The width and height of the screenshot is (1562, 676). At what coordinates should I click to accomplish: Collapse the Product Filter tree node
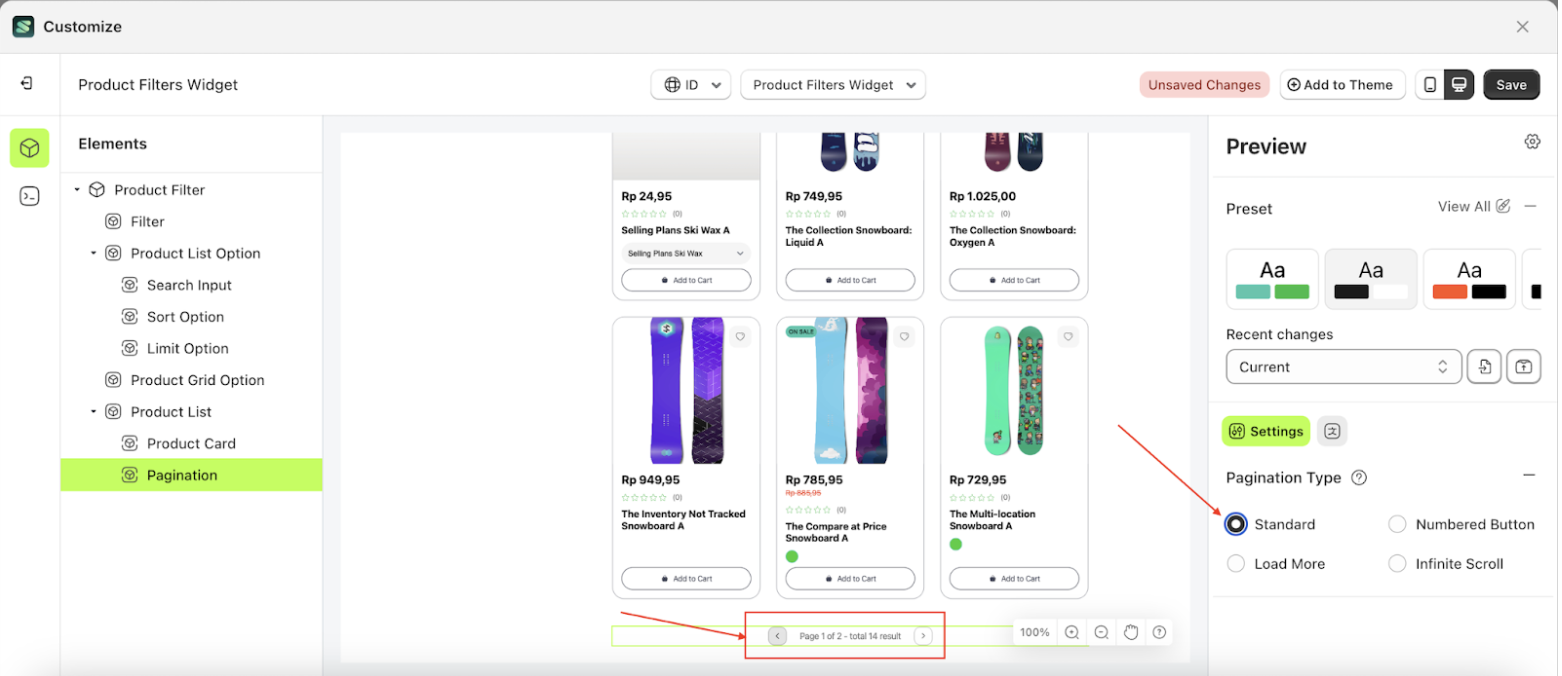click(76, 189)
